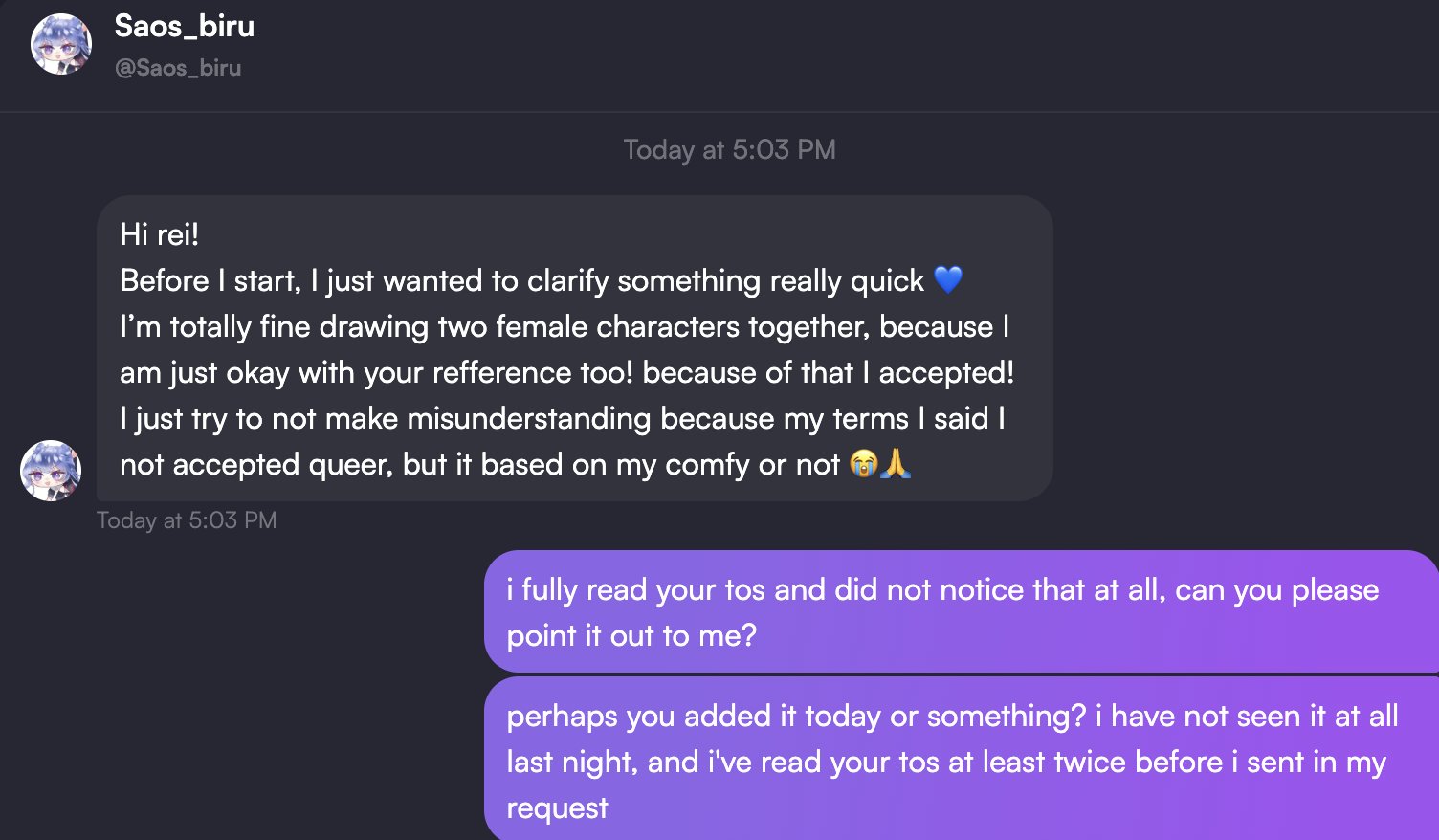1439x840 pixels.
Task: Click the line starting "am just okay with your refference"
Action: point(566,372)
